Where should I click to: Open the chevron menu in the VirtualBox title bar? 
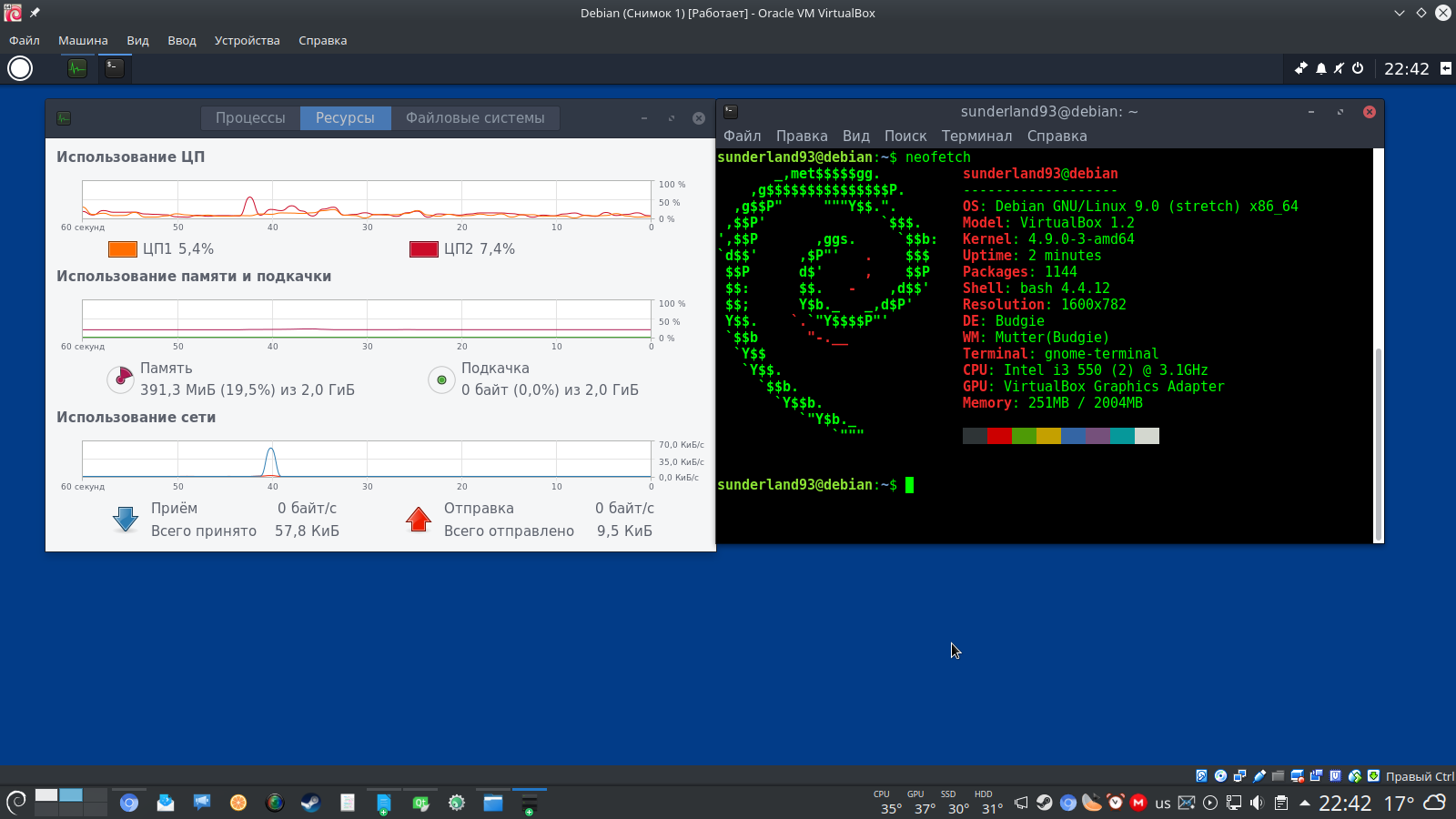pos(1399,13)
